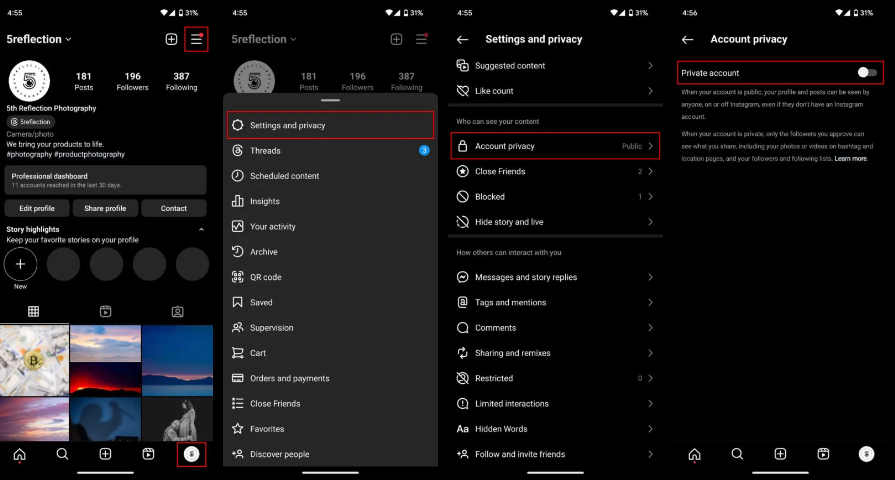Image resolution: width=895 pixels, height=480 pixels.
Task: Tap Share profile button
Action: pyautogui.click(x=105, y=208)
